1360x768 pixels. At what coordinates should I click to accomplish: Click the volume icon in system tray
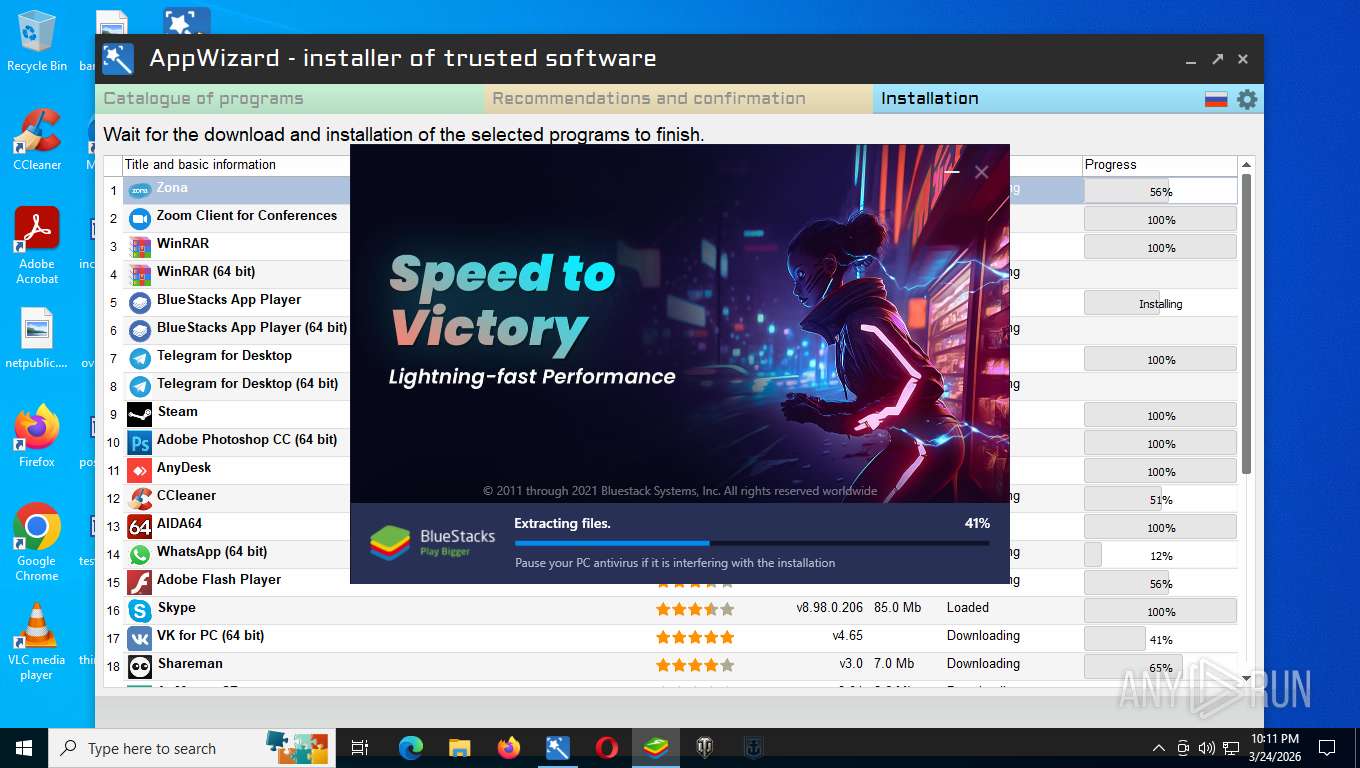coord(1206,747)
